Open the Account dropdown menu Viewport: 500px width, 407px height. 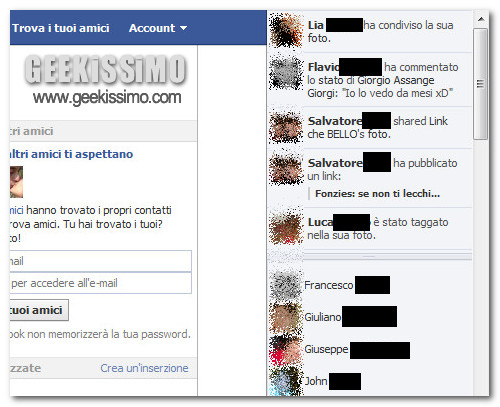(x=157, y=28)
